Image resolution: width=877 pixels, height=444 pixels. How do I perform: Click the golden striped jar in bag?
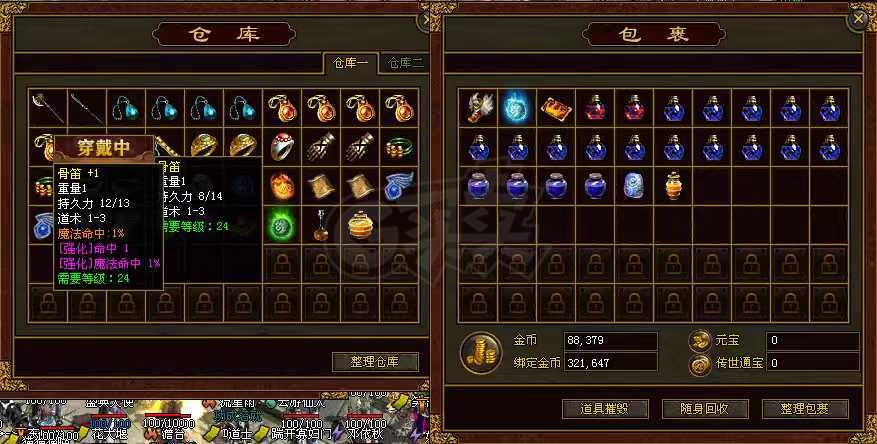point(673,186)
